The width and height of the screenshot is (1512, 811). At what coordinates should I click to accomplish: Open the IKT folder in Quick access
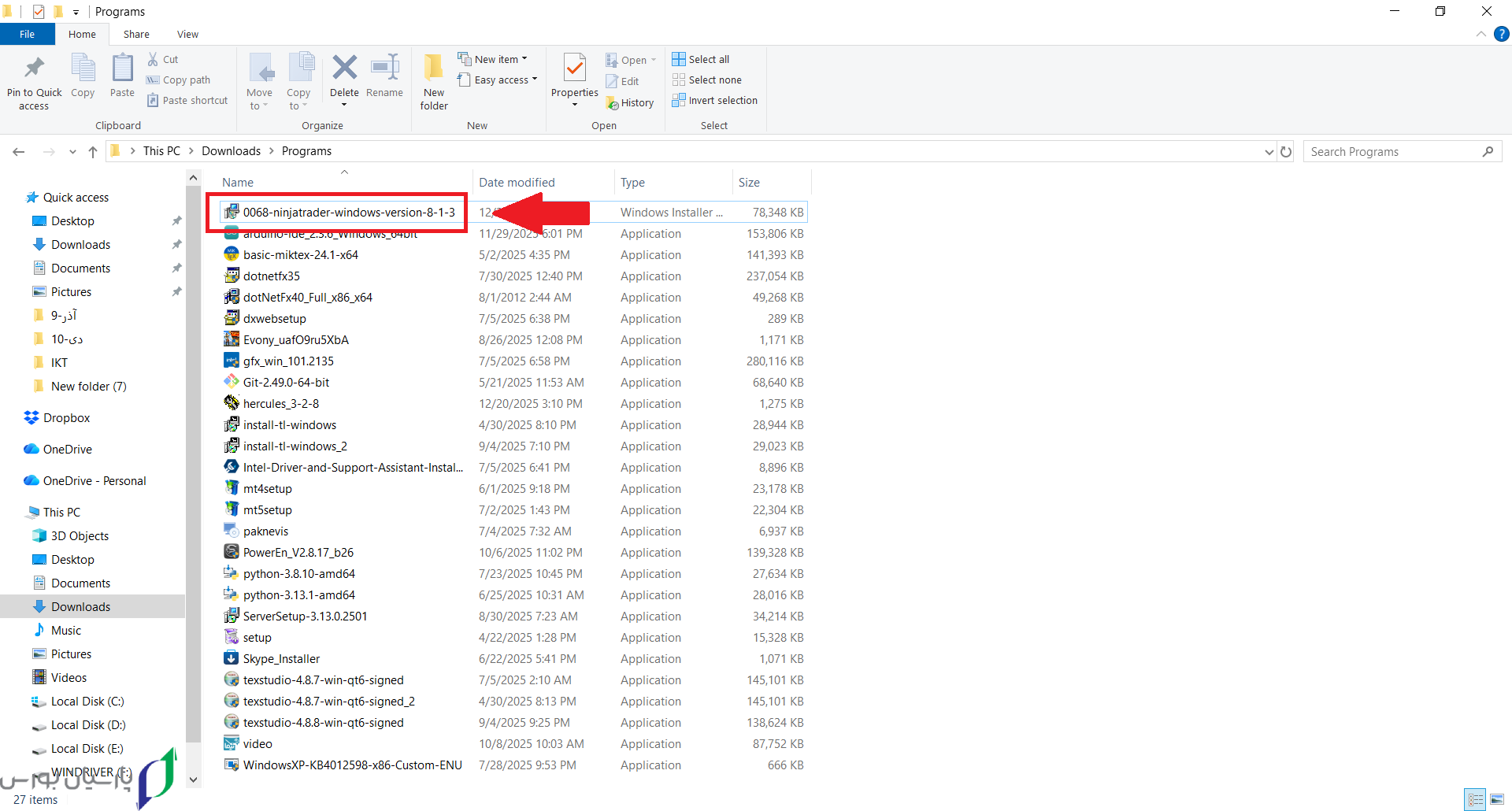(59, 362)
